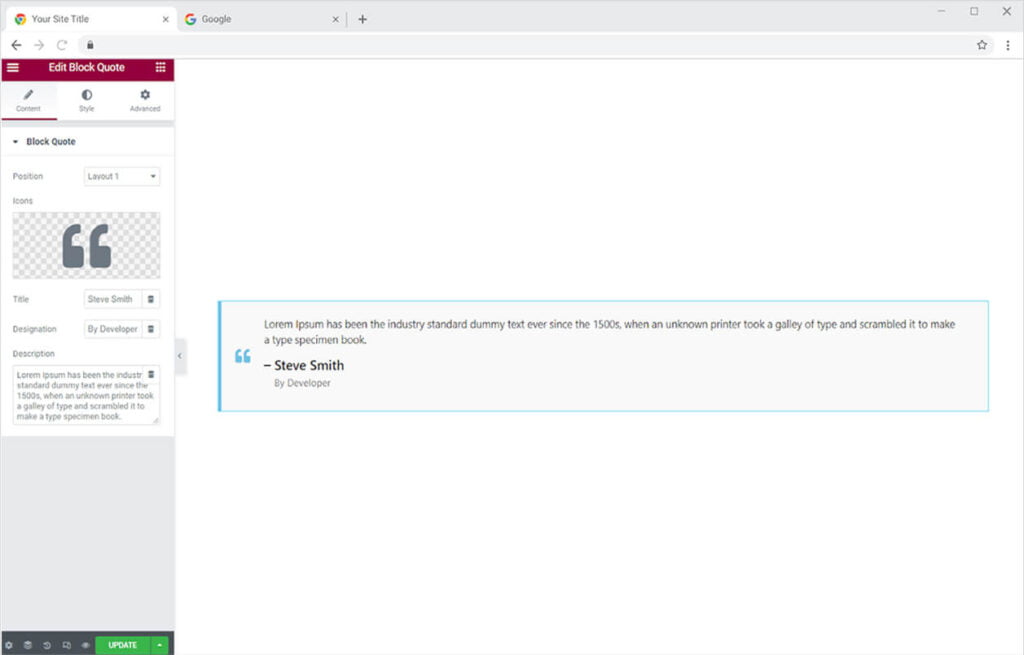This screenshot has width=1024, height=655.
Task: Open the Elementor hamburger menu
Action: [x=13, y=67]
